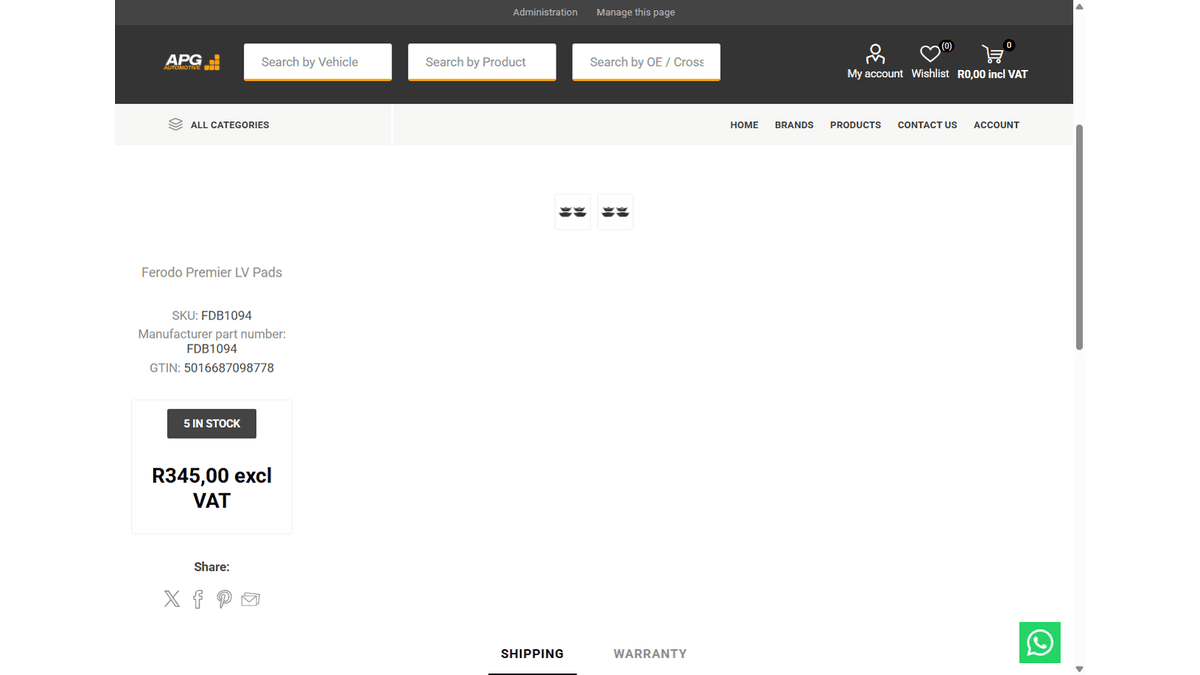Switch to the WARRANTY tab
Image resolution: width=1200 pixels, height=675 pixels.
[650, 654]
